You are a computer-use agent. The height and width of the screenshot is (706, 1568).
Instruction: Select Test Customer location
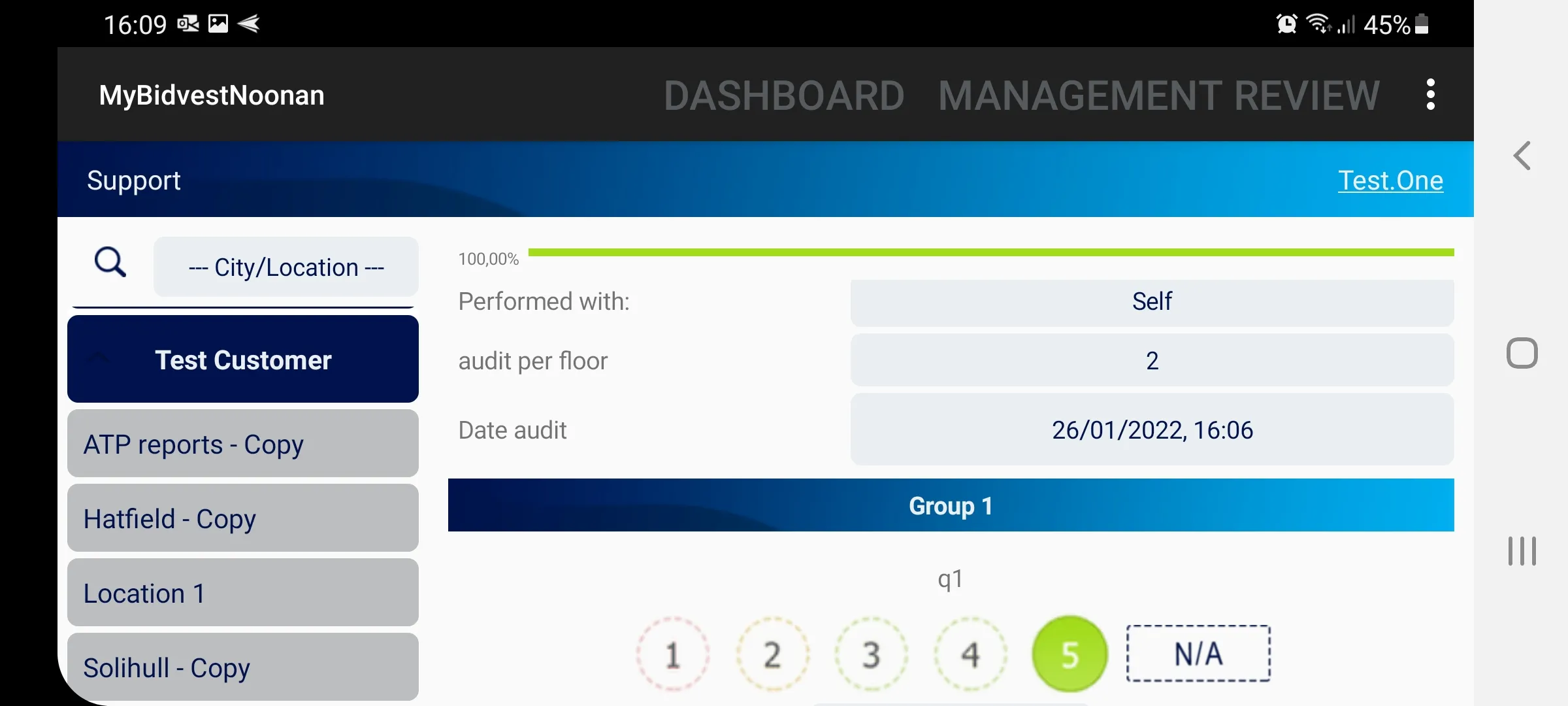(244, 359)
